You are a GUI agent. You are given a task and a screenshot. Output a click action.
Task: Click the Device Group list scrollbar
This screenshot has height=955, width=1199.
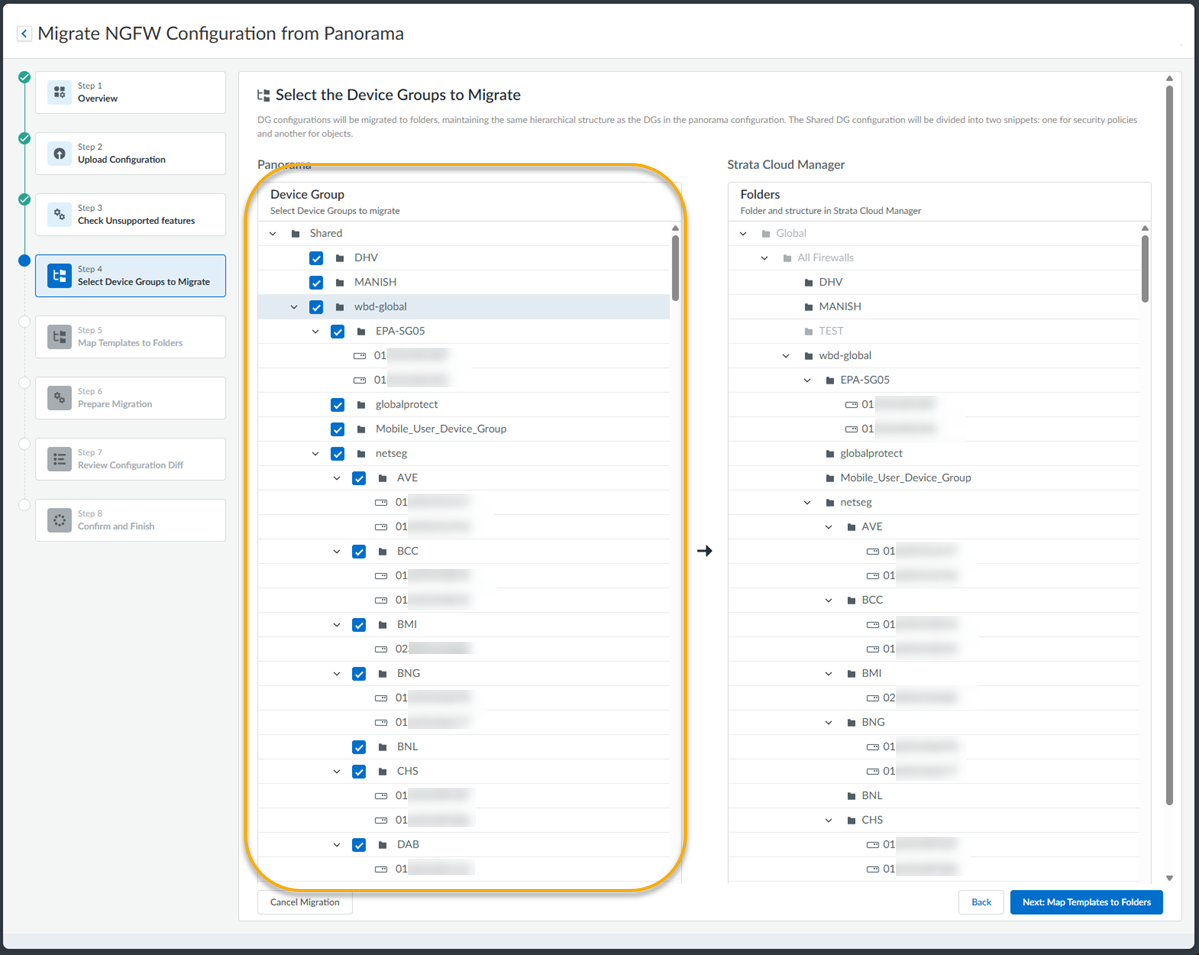[x=676, y=268]
